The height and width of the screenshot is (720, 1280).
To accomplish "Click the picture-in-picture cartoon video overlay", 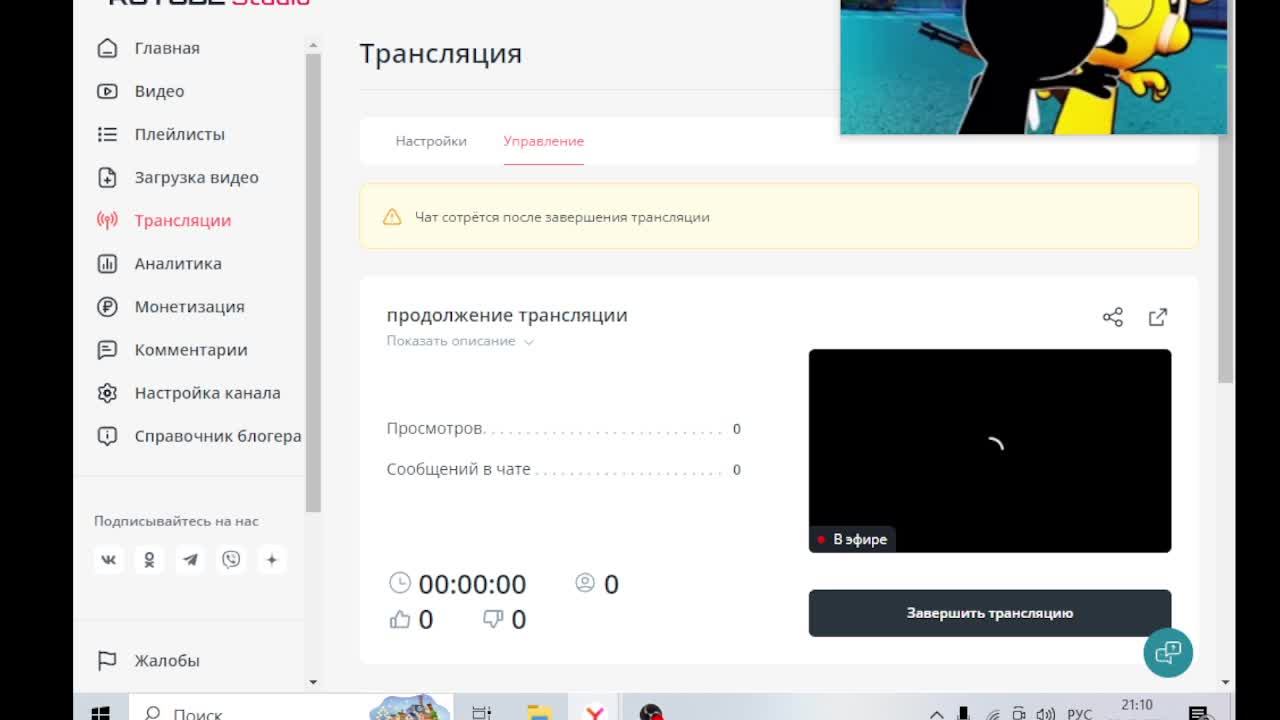I will [x=1033, y=66].
